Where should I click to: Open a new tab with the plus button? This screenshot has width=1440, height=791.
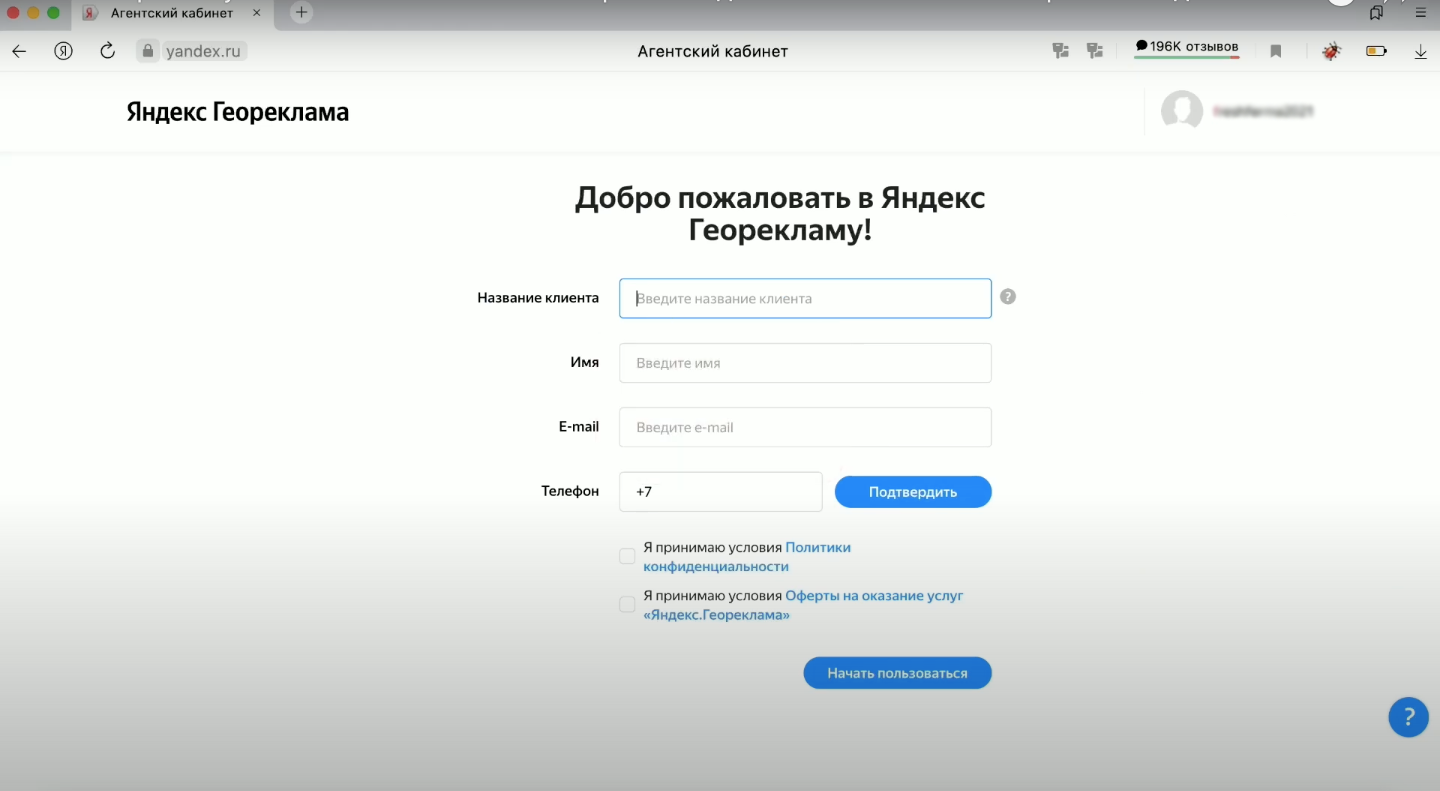tap(301, 13)
